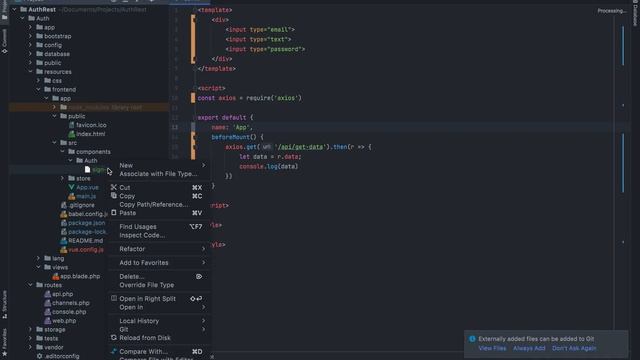Open the Favorites tool window sidebar button
The width and height of the screenshot is (640, 360).
click(x=4, y=342)
